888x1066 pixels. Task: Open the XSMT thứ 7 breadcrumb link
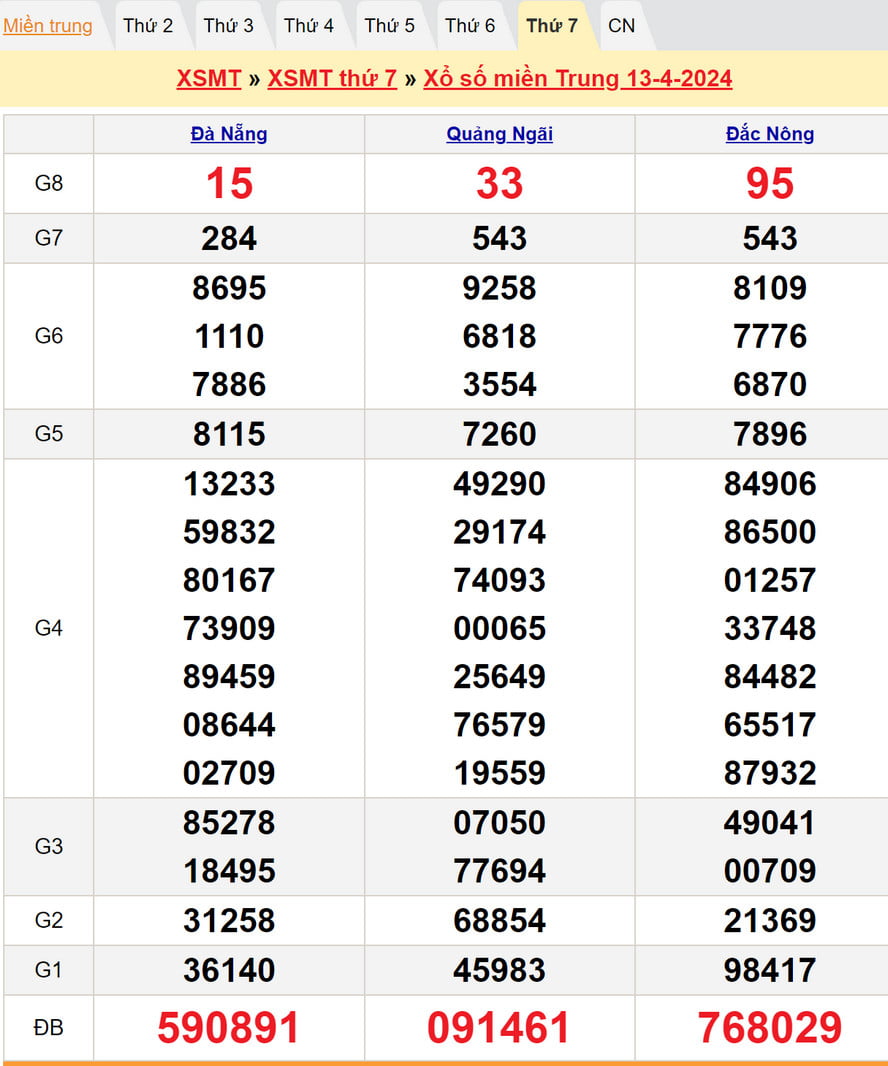tap(332, 79)
